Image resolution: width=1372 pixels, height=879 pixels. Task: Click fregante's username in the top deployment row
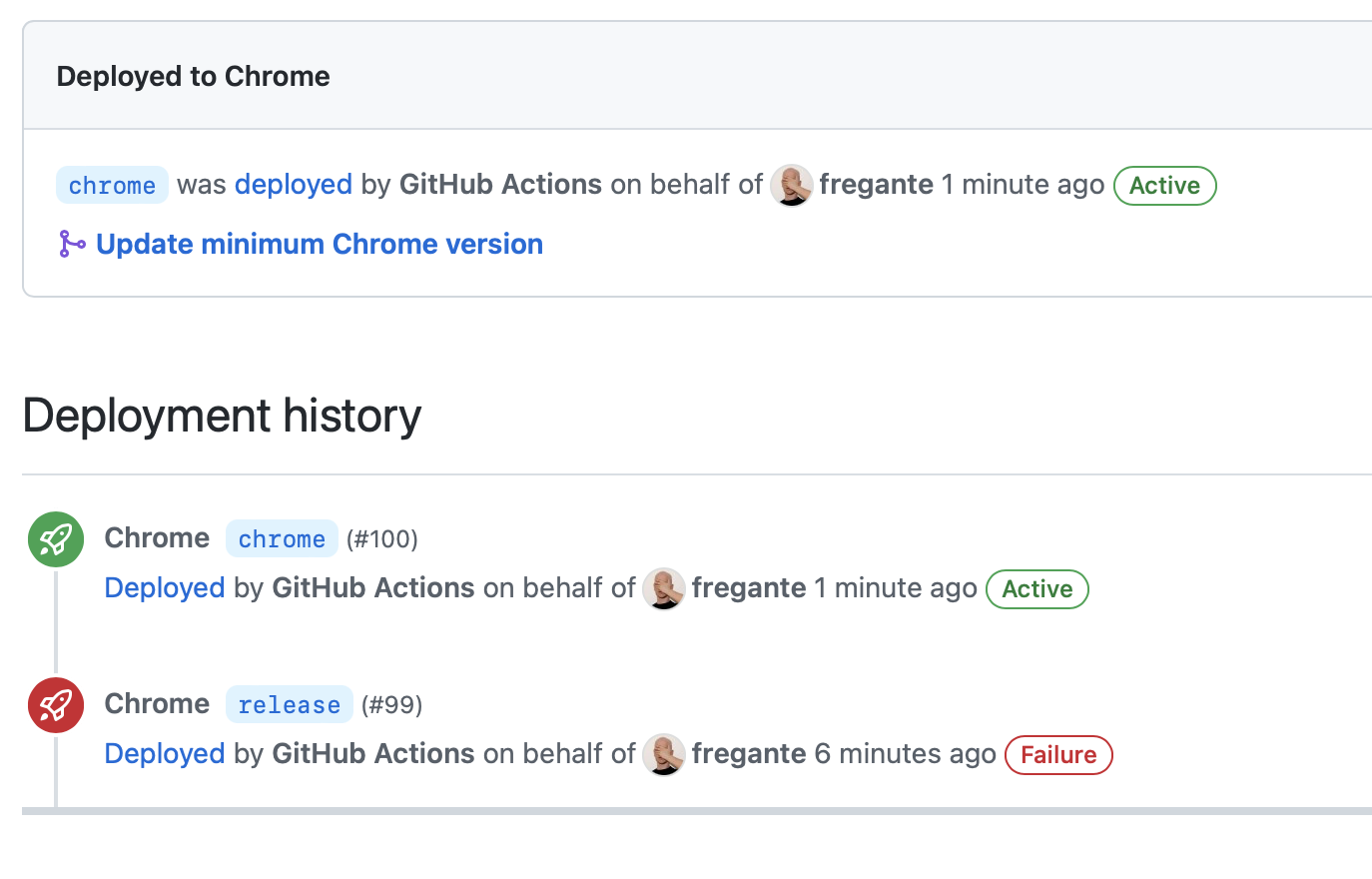tap(876, 184)
